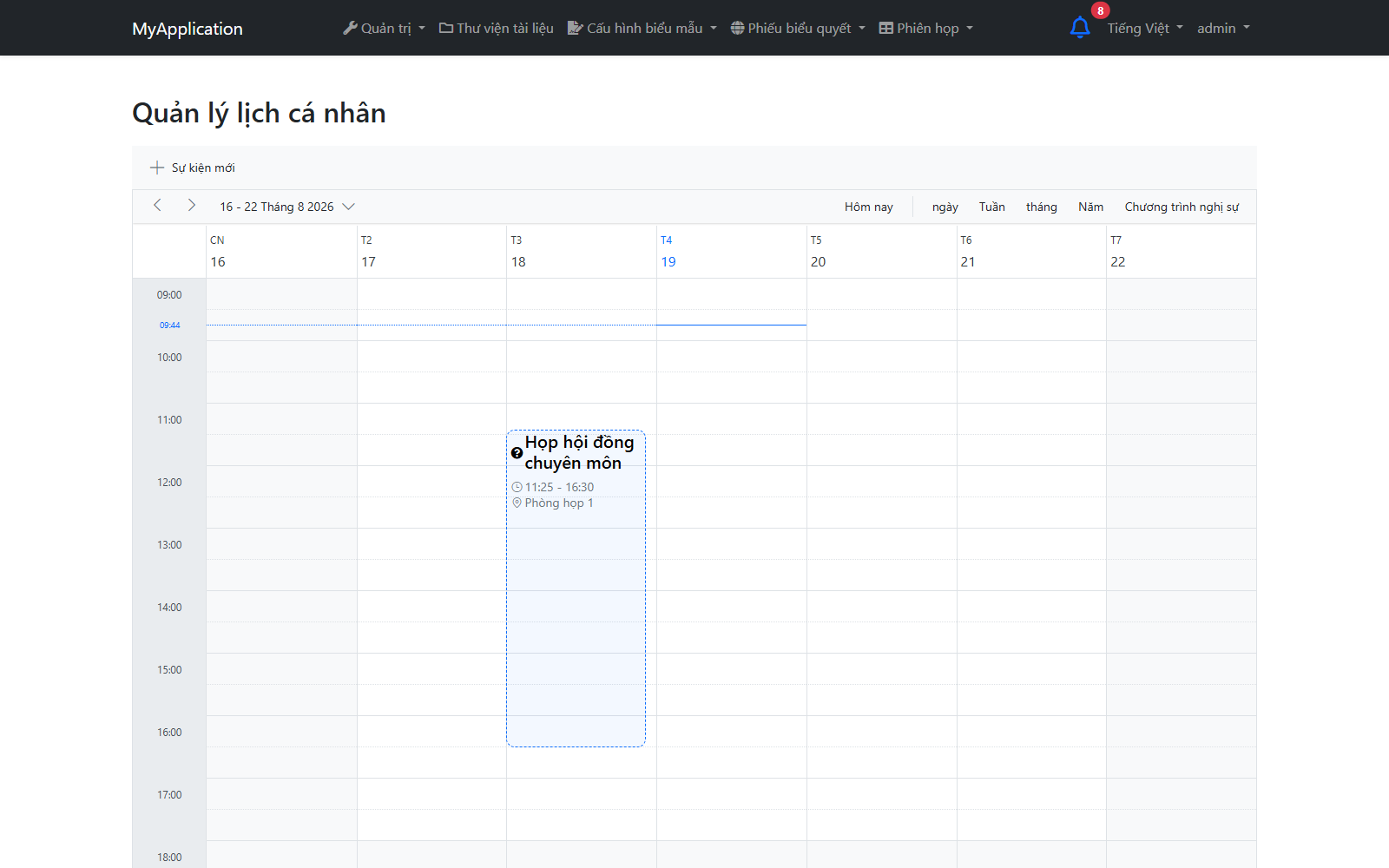Screen dimensions: 1389x868
Task: Select today's header T4 19
Action: (x=732, y=252)
